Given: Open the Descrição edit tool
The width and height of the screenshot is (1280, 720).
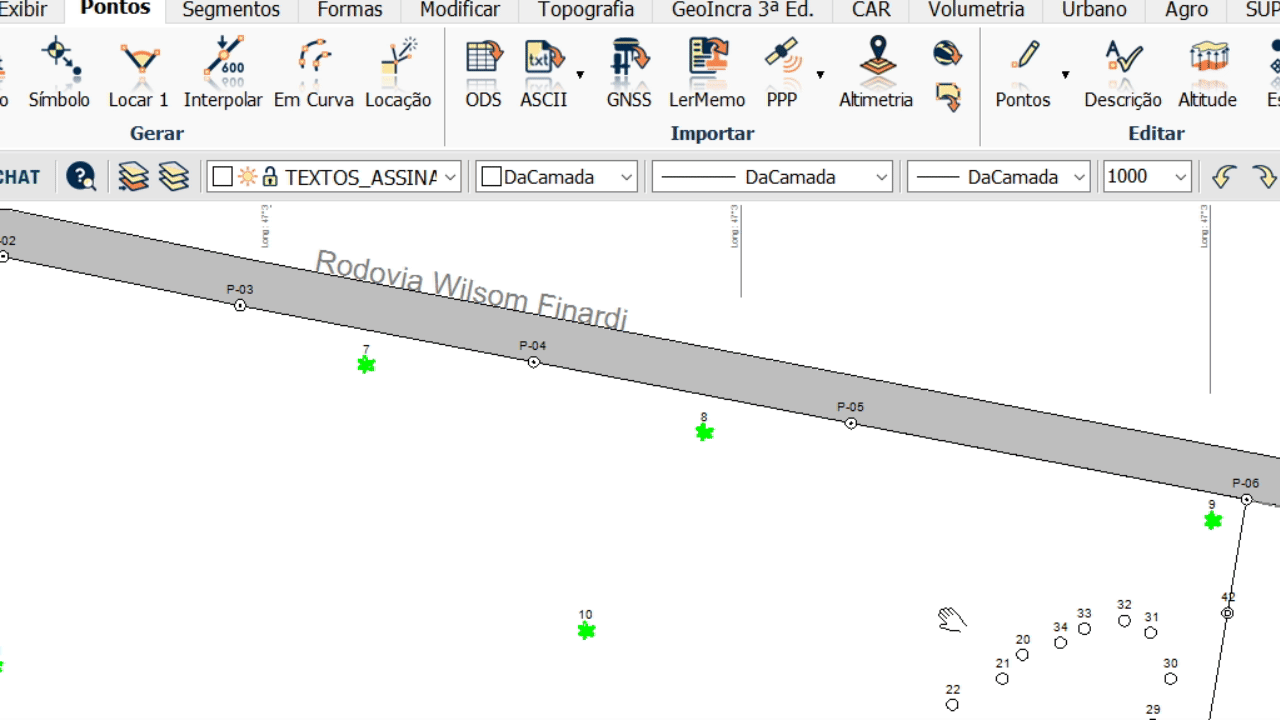Looking at the screenshot, I should click(x=1122, y=72).
